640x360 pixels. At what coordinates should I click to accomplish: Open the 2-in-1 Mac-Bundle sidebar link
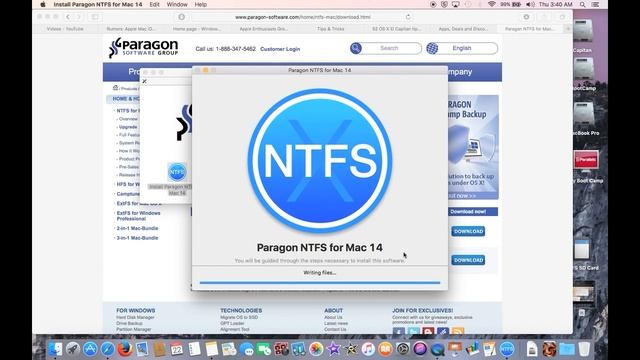(x=137, y=228)
